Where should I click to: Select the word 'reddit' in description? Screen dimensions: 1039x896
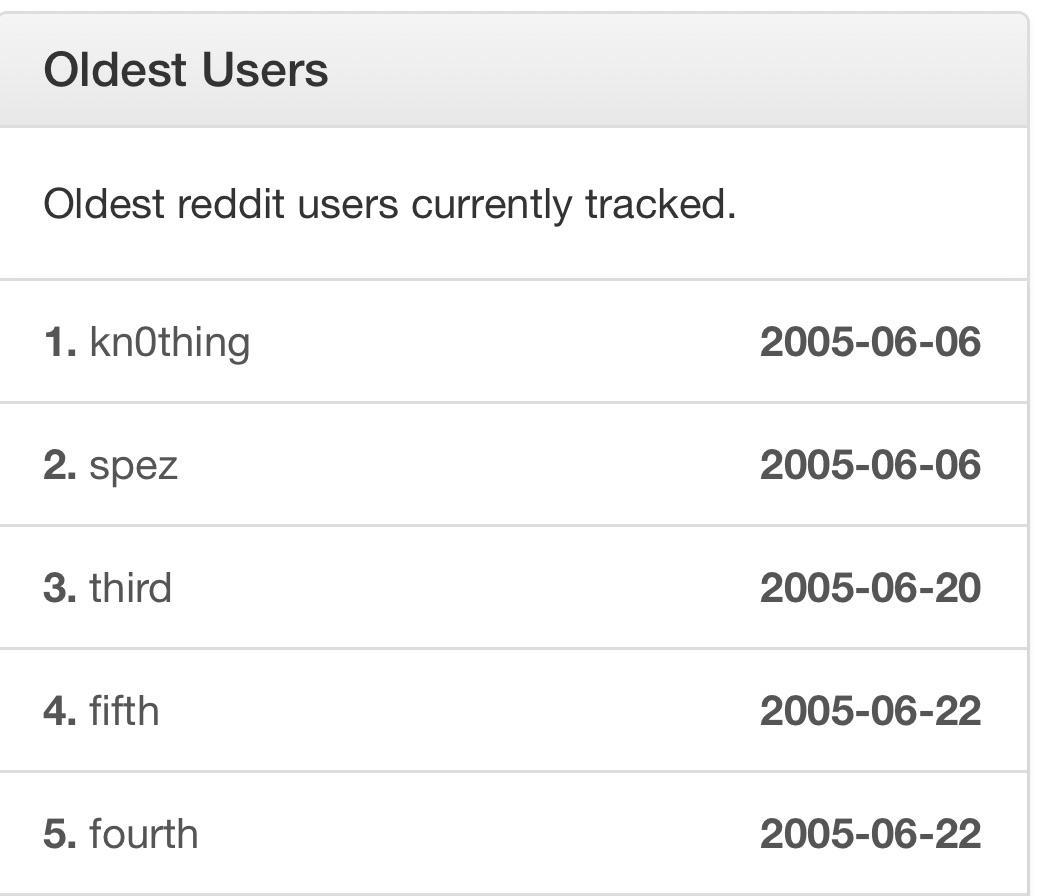231,203
